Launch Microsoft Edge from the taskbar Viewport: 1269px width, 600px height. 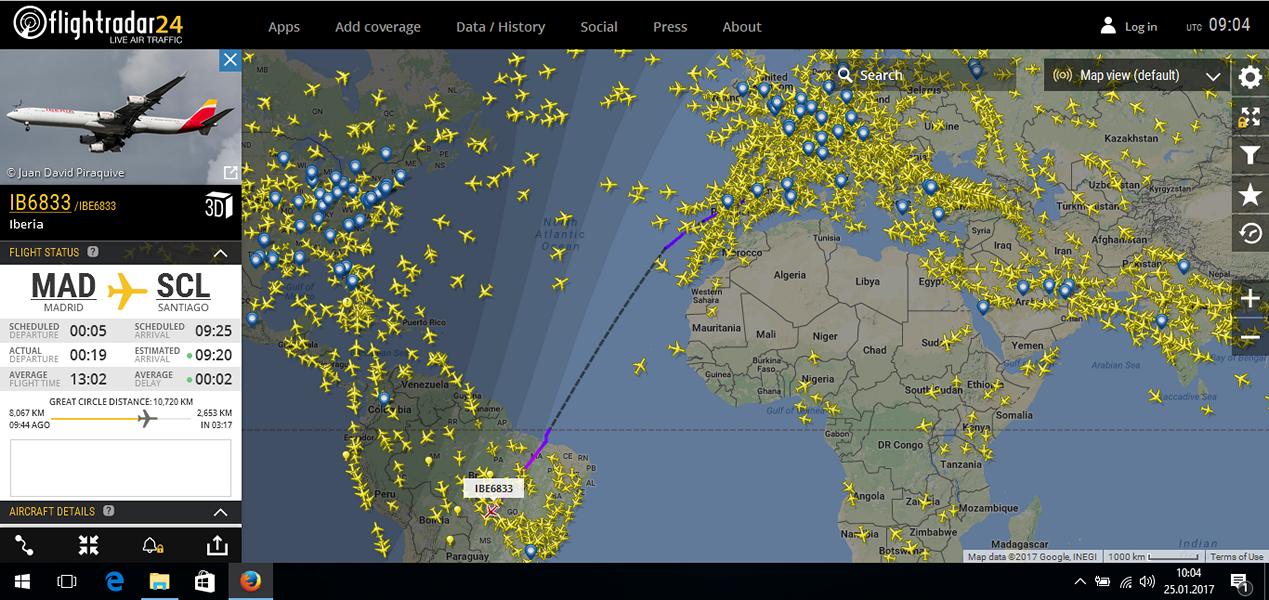(114, 581)
